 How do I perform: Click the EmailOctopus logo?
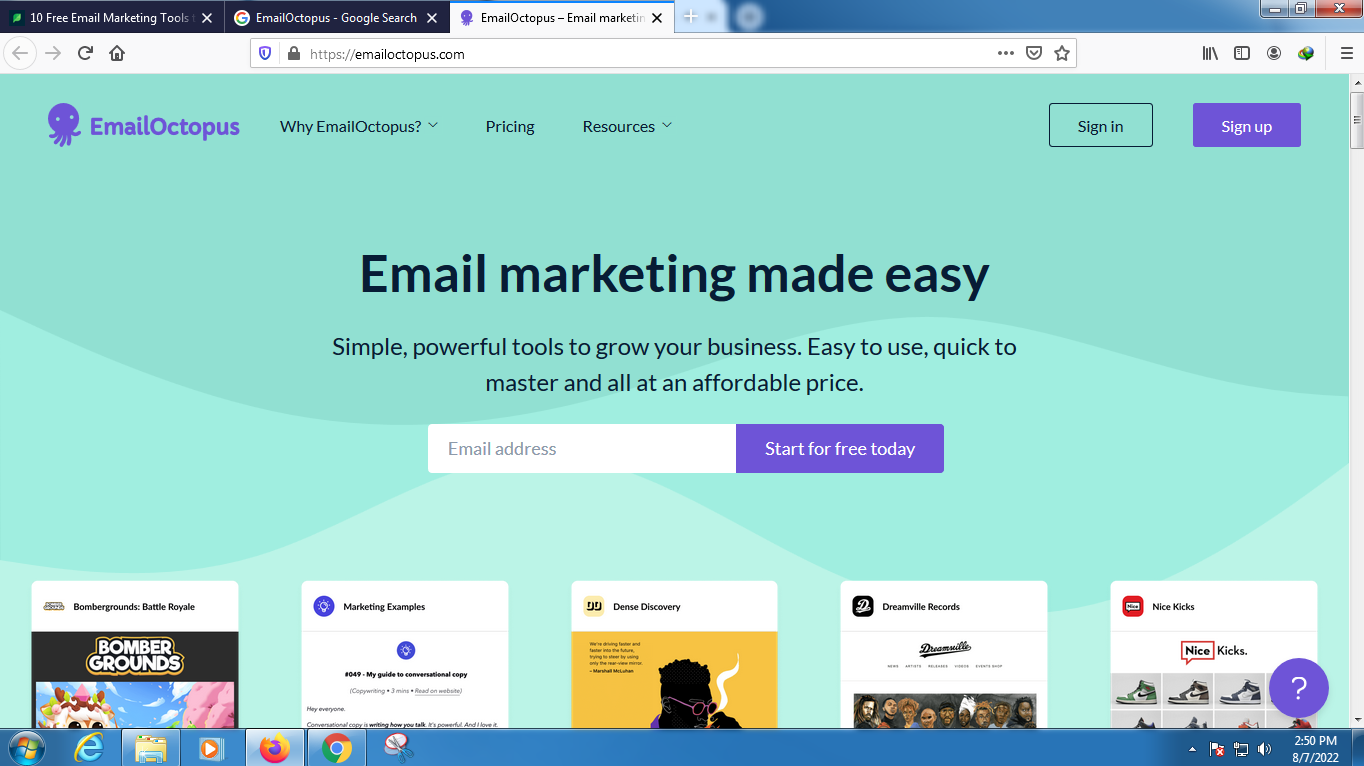click(x=144, y=126)
